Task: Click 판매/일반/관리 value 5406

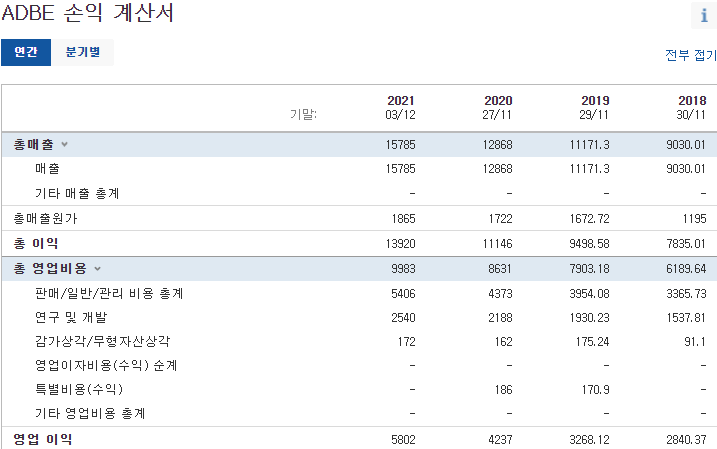Action: coord(403,294)
